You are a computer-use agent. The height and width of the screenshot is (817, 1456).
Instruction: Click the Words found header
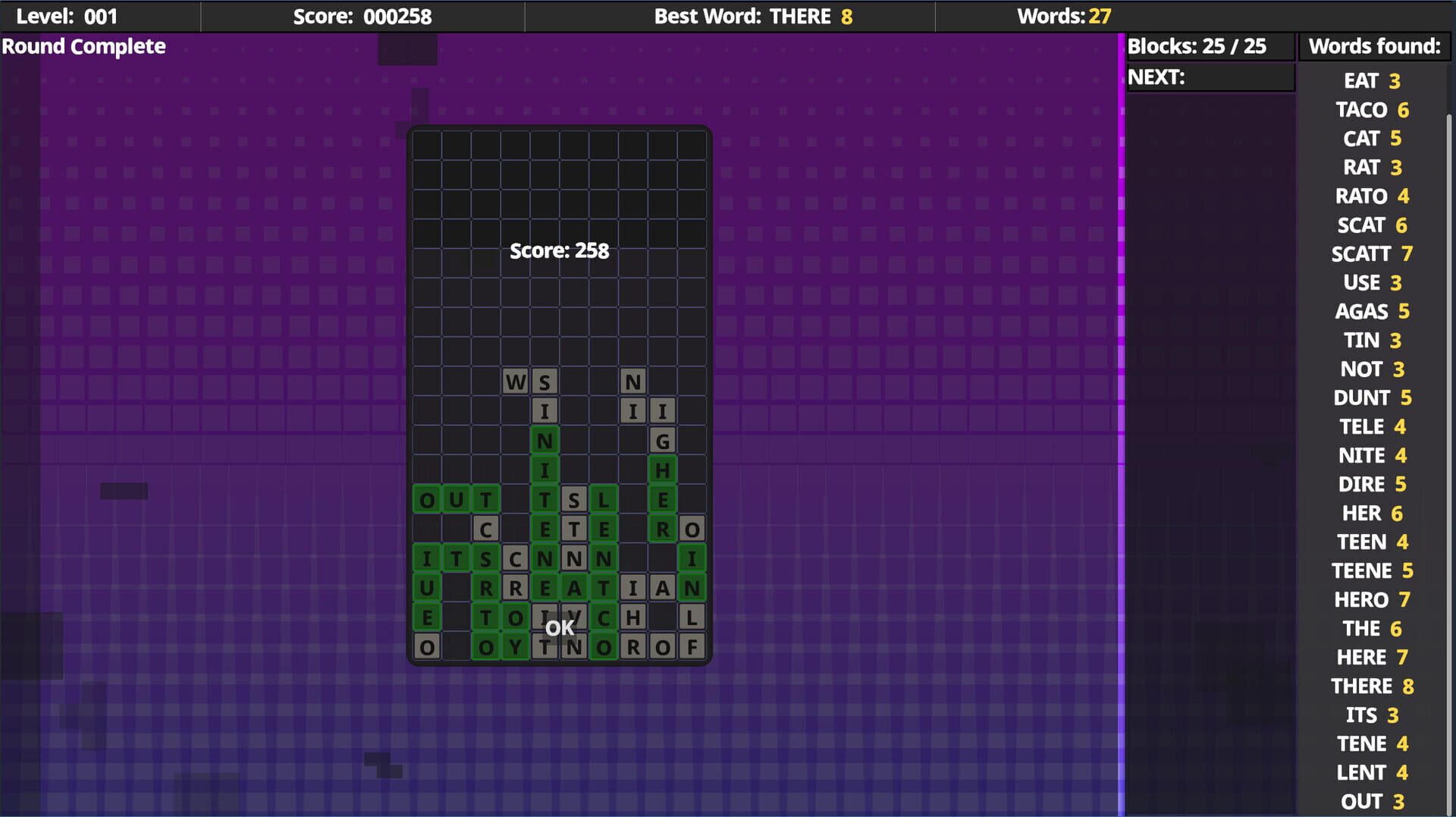coord(1375,46)
